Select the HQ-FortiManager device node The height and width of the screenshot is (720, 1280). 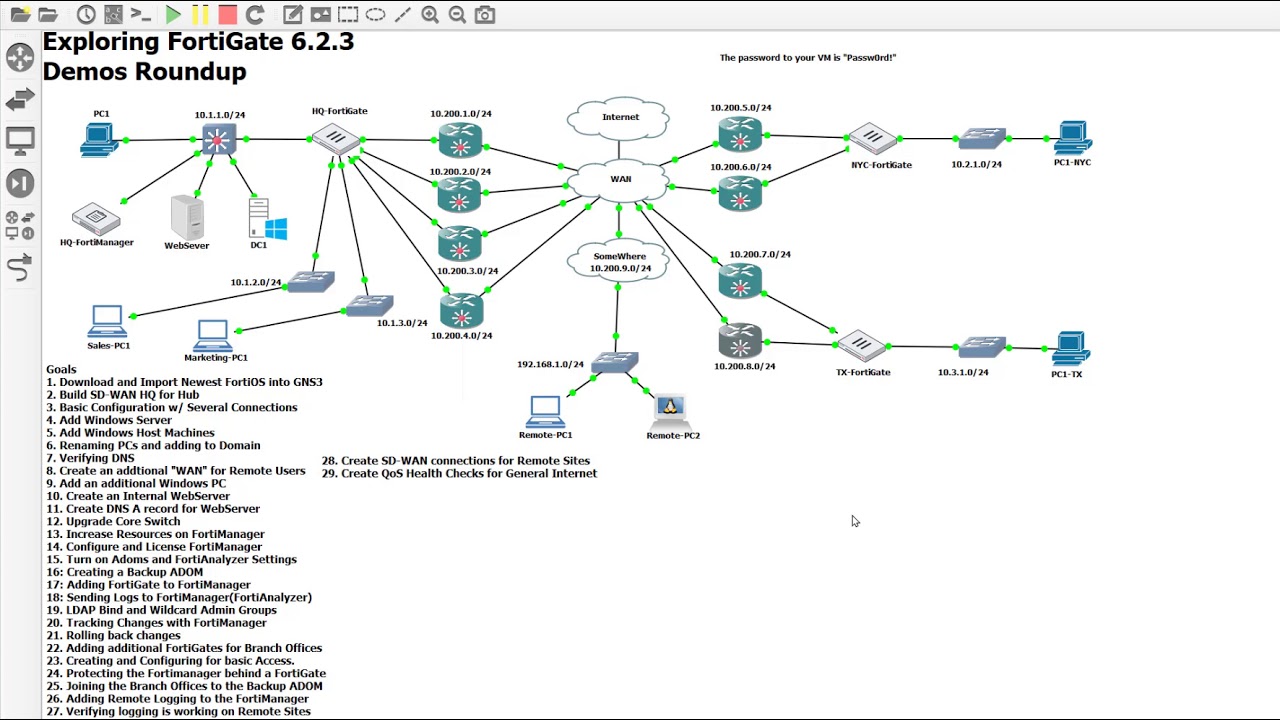click(96, 218)
